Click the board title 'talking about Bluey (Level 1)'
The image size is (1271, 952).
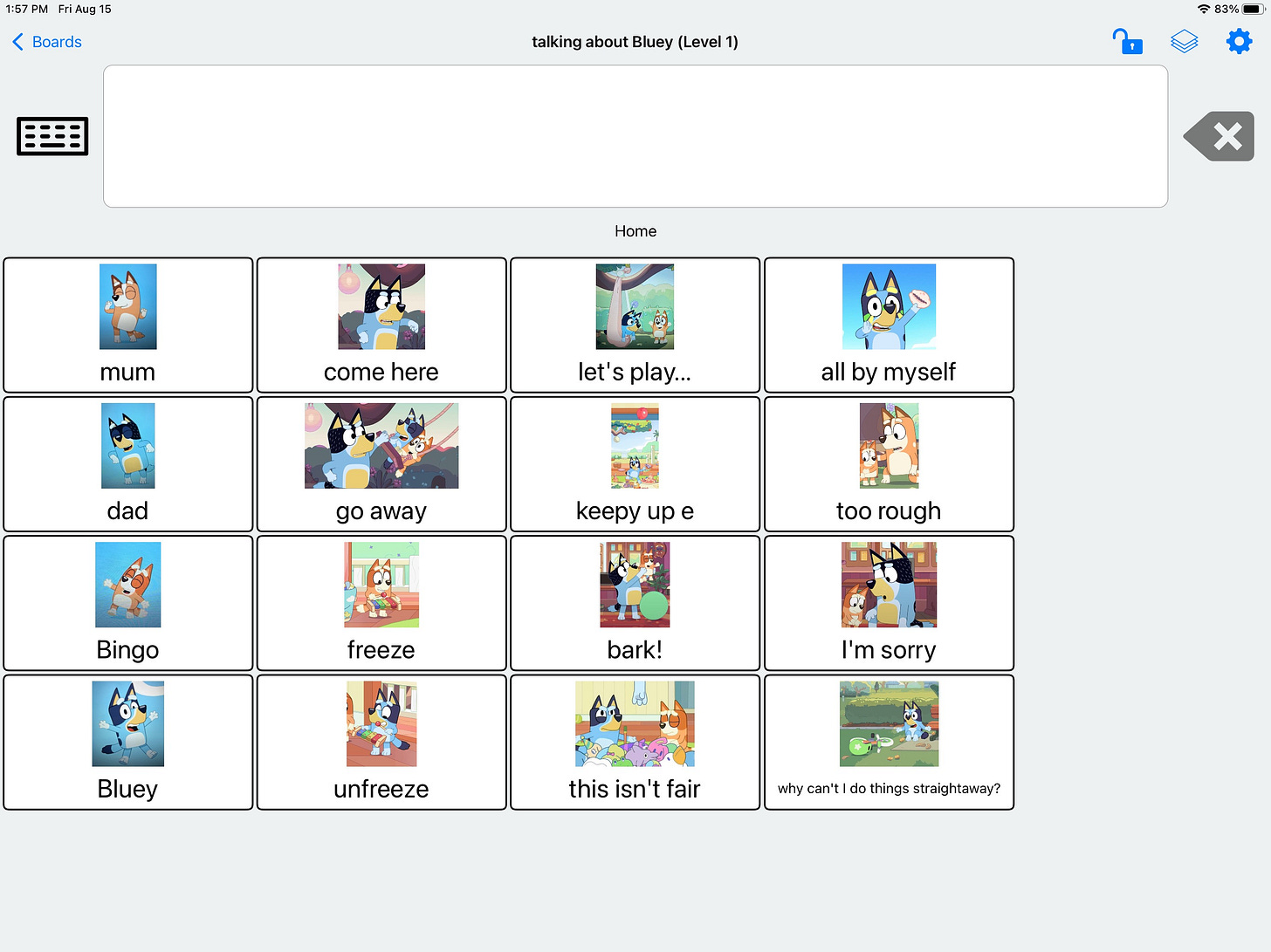tap(635, 42)
